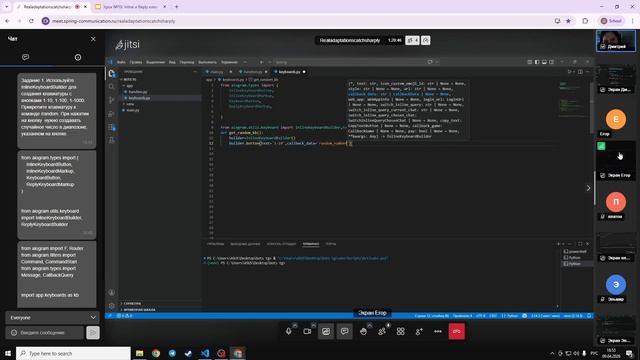
Task: Select Dmitry's screen share thumbnail
Action: pyautogui.click(x=616, y=79)
